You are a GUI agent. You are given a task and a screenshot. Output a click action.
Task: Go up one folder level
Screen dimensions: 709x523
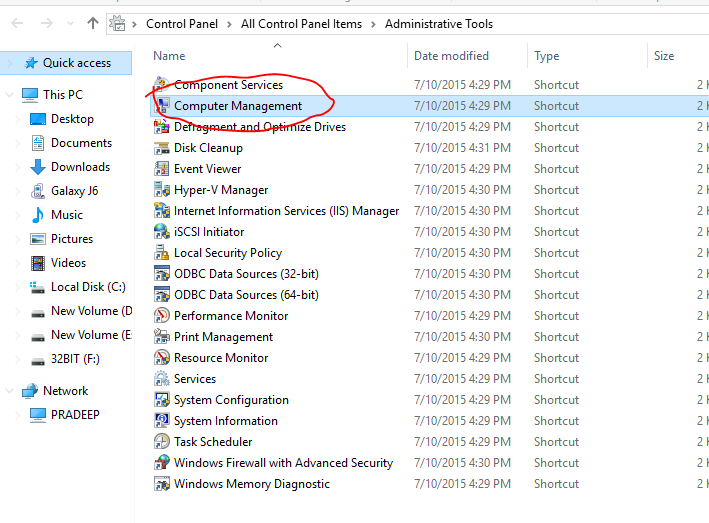tap(93, 23)
